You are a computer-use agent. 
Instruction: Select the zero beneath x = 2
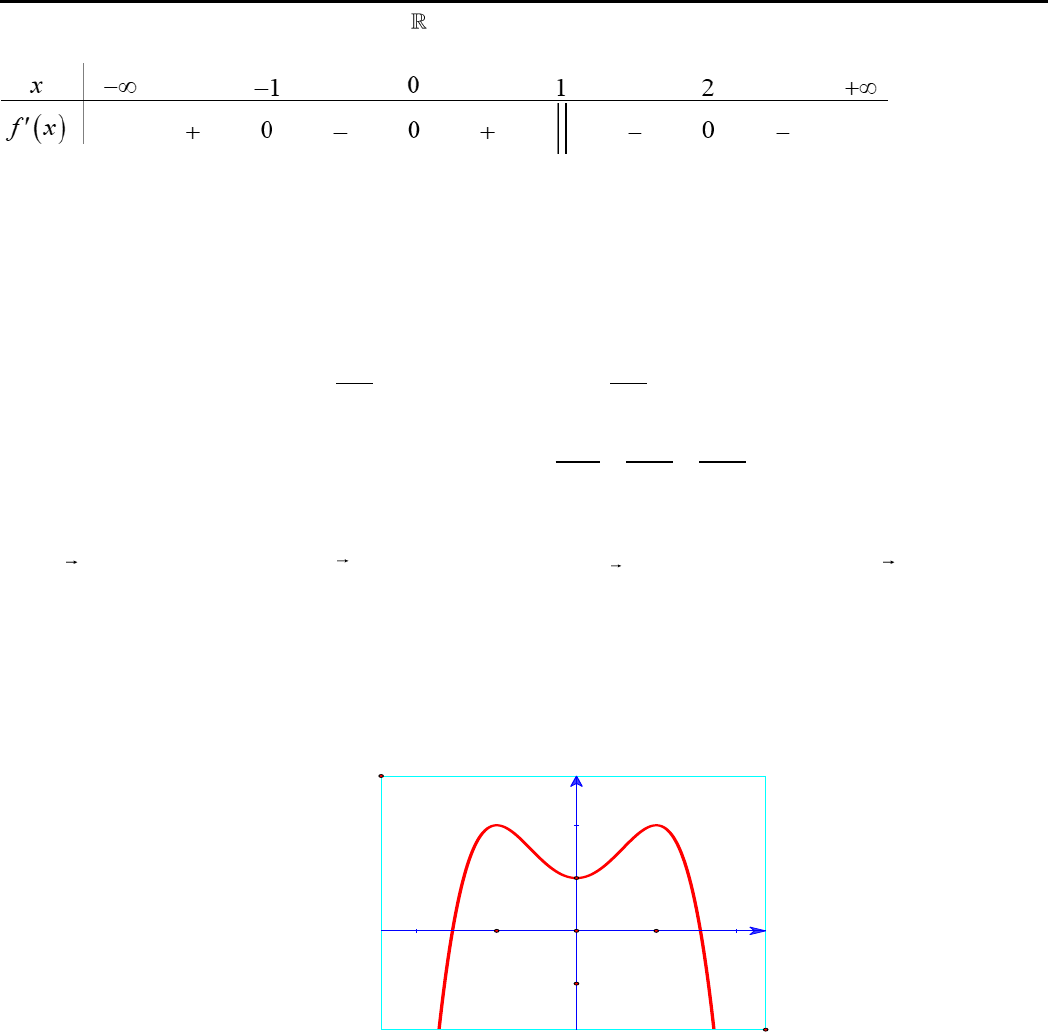point(707,133)
